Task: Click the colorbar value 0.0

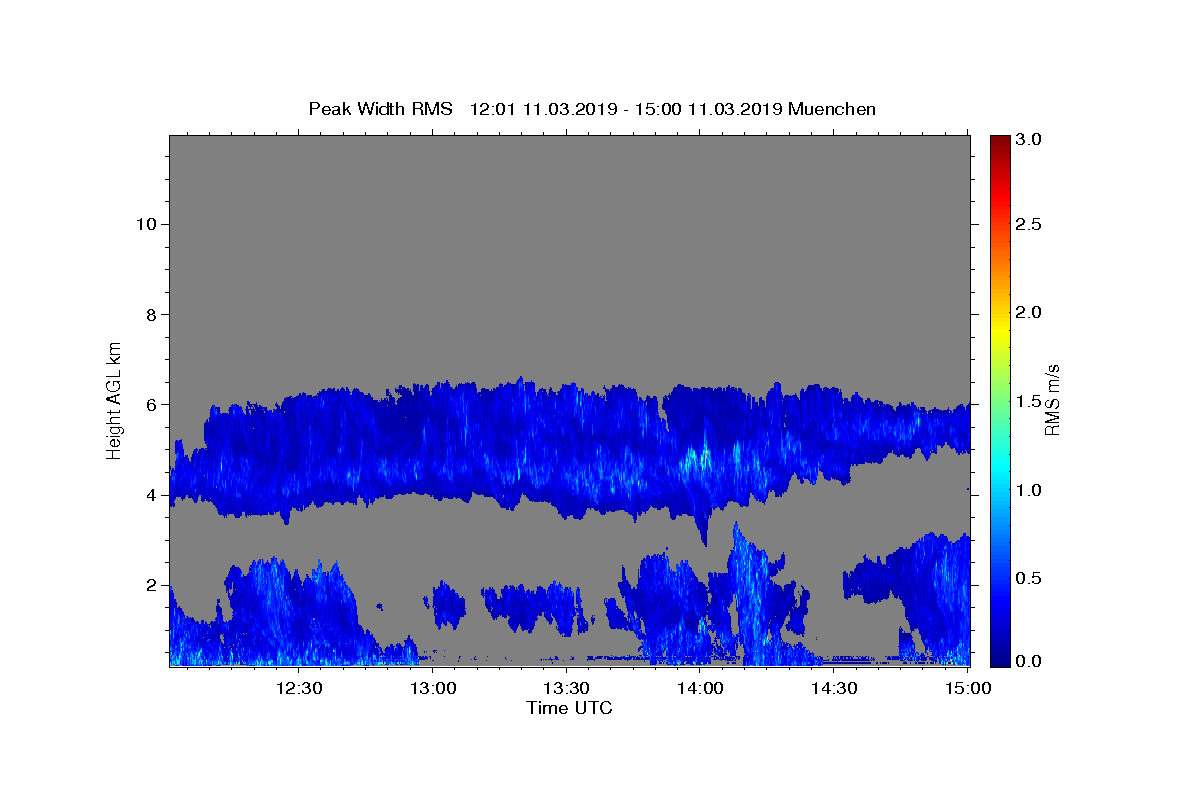Action: pyautogui.click(x=1029, y=661)
